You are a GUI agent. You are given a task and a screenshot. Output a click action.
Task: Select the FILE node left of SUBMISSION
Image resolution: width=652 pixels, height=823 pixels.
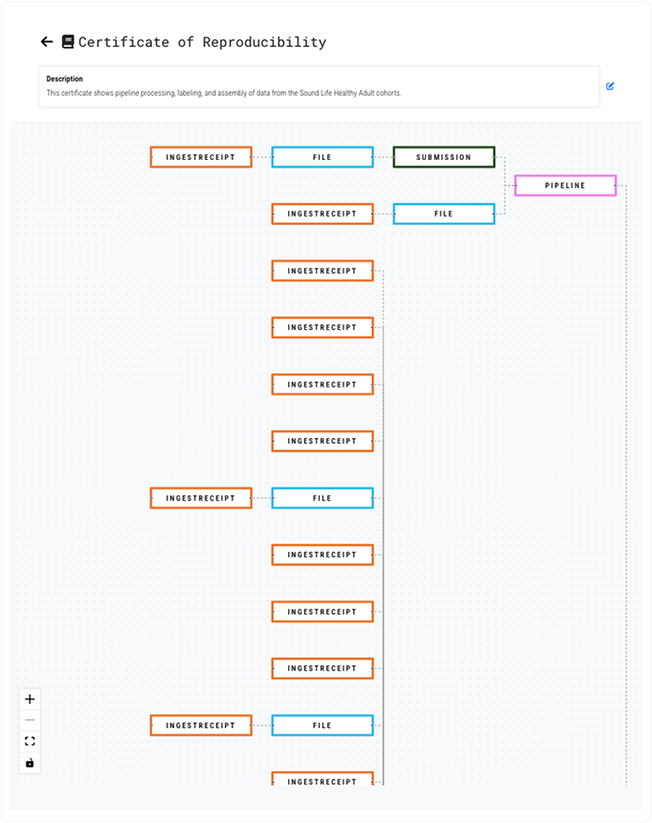[x=322, y=157]
